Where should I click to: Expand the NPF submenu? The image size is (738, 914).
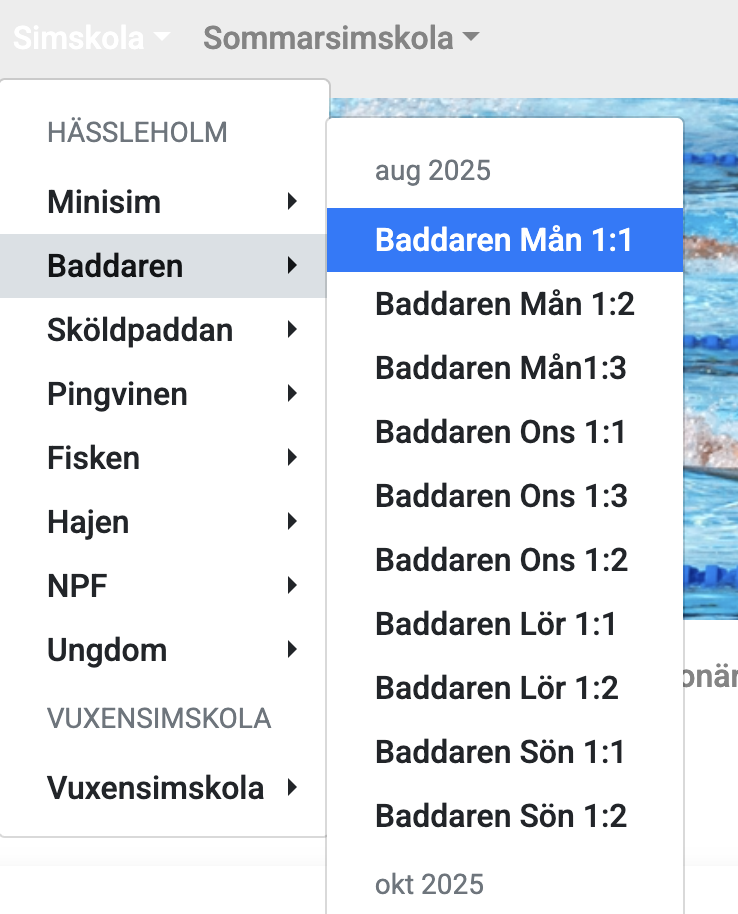[x=165, y=586]
